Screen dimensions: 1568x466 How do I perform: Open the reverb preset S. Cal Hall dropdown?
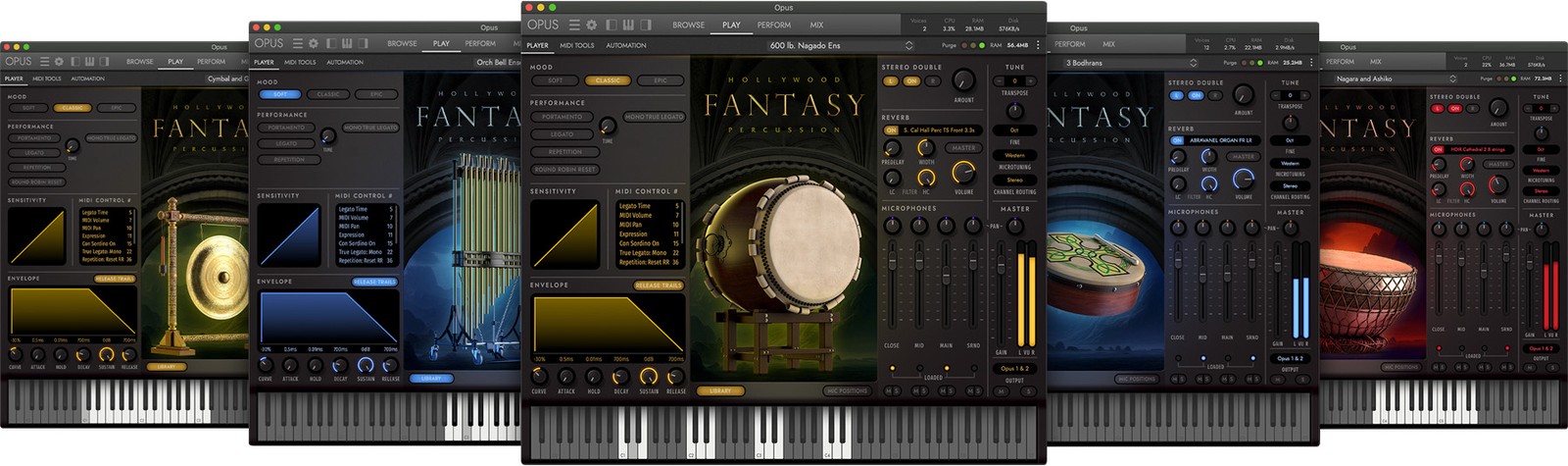940,129
